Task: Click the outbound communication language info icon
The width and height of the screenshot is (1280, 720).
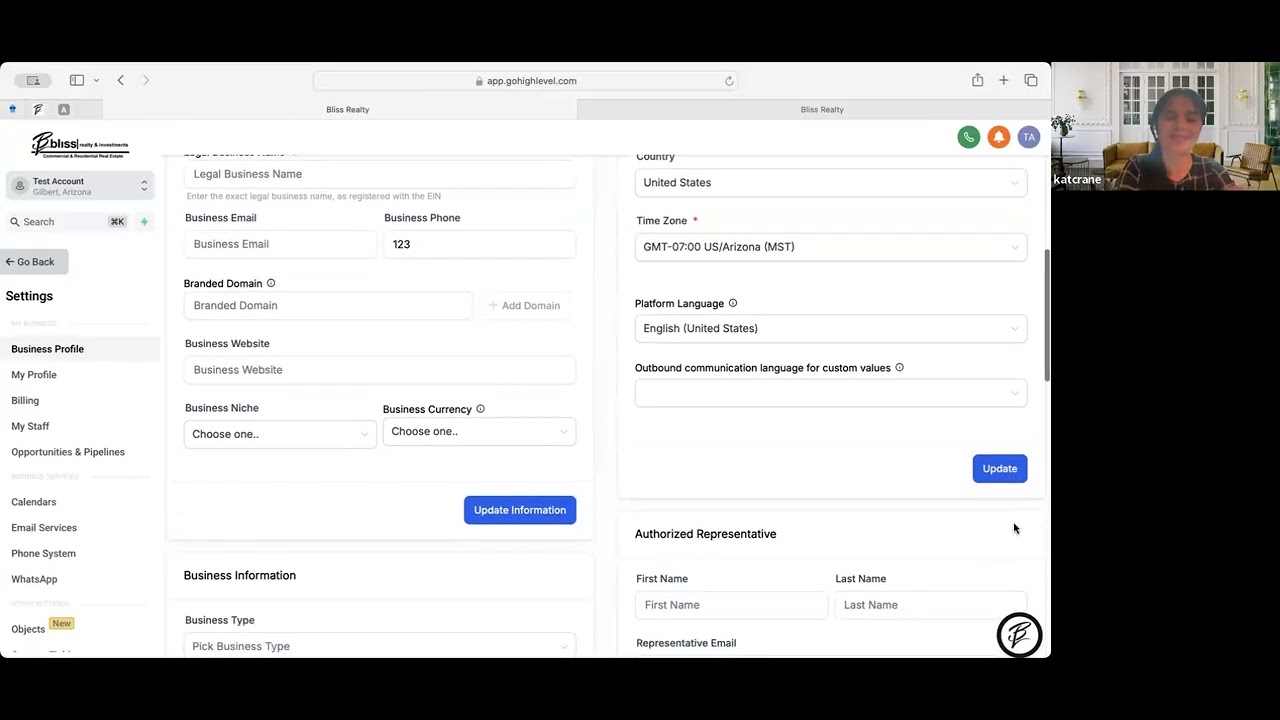Action: tap(899, 367)
